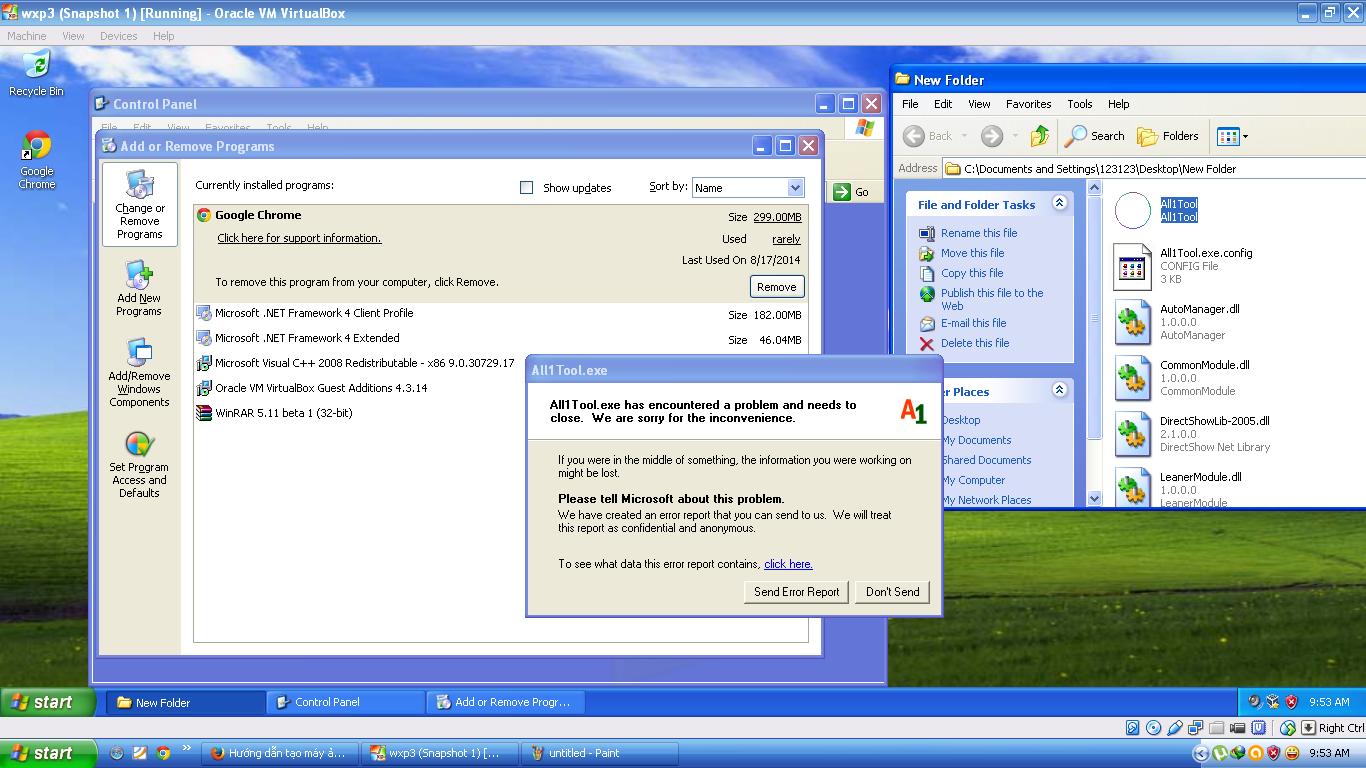Click the 'rarely' usage link

point(786,239)
